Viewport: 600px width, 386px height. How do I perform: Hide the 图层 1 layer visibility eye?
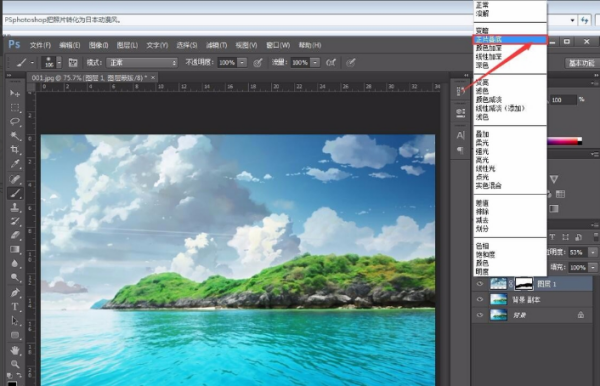[x=479, y=284]
